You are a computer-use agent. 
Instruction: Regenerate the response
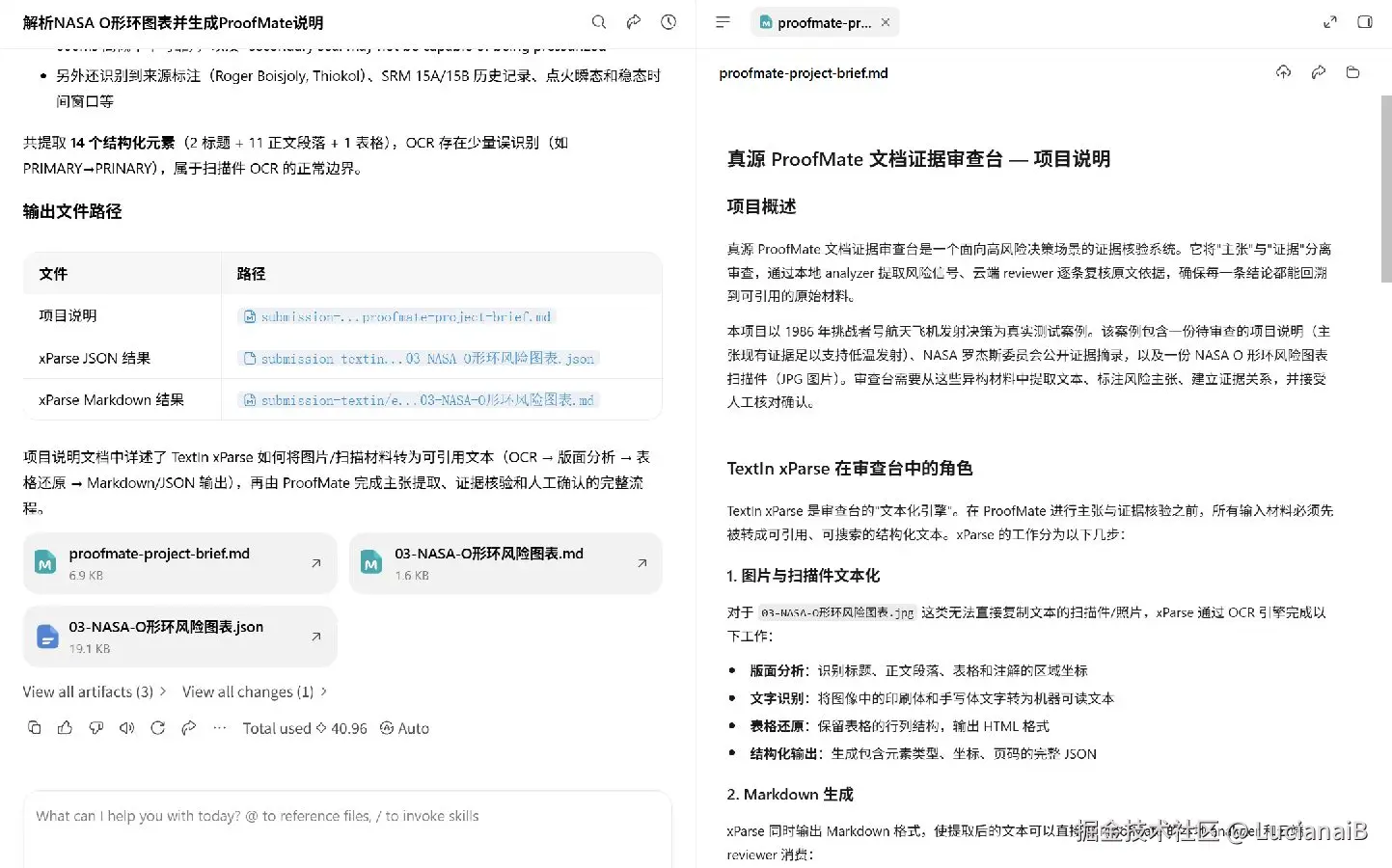[158, 728]
